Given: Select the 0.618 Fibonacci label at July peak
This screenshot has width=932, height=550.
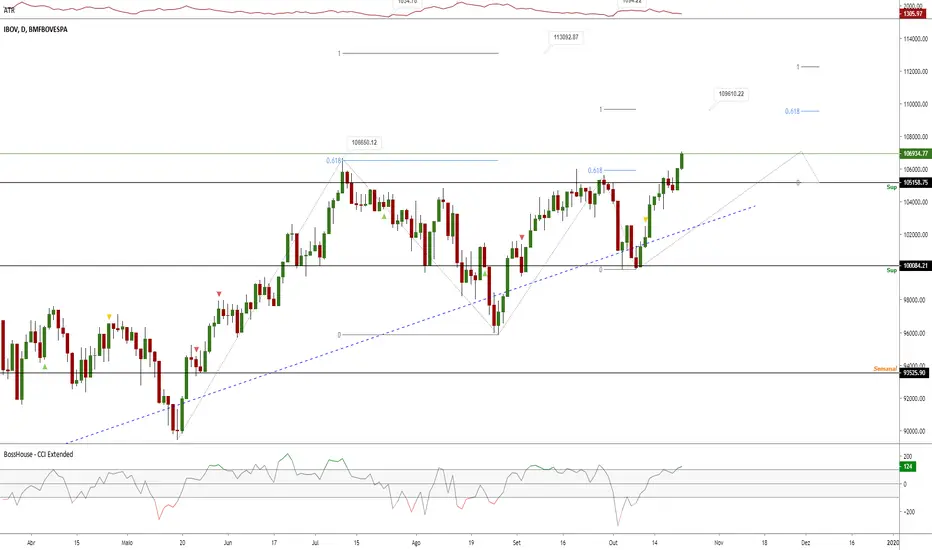Looking at the screenshot, I should 333,161.
